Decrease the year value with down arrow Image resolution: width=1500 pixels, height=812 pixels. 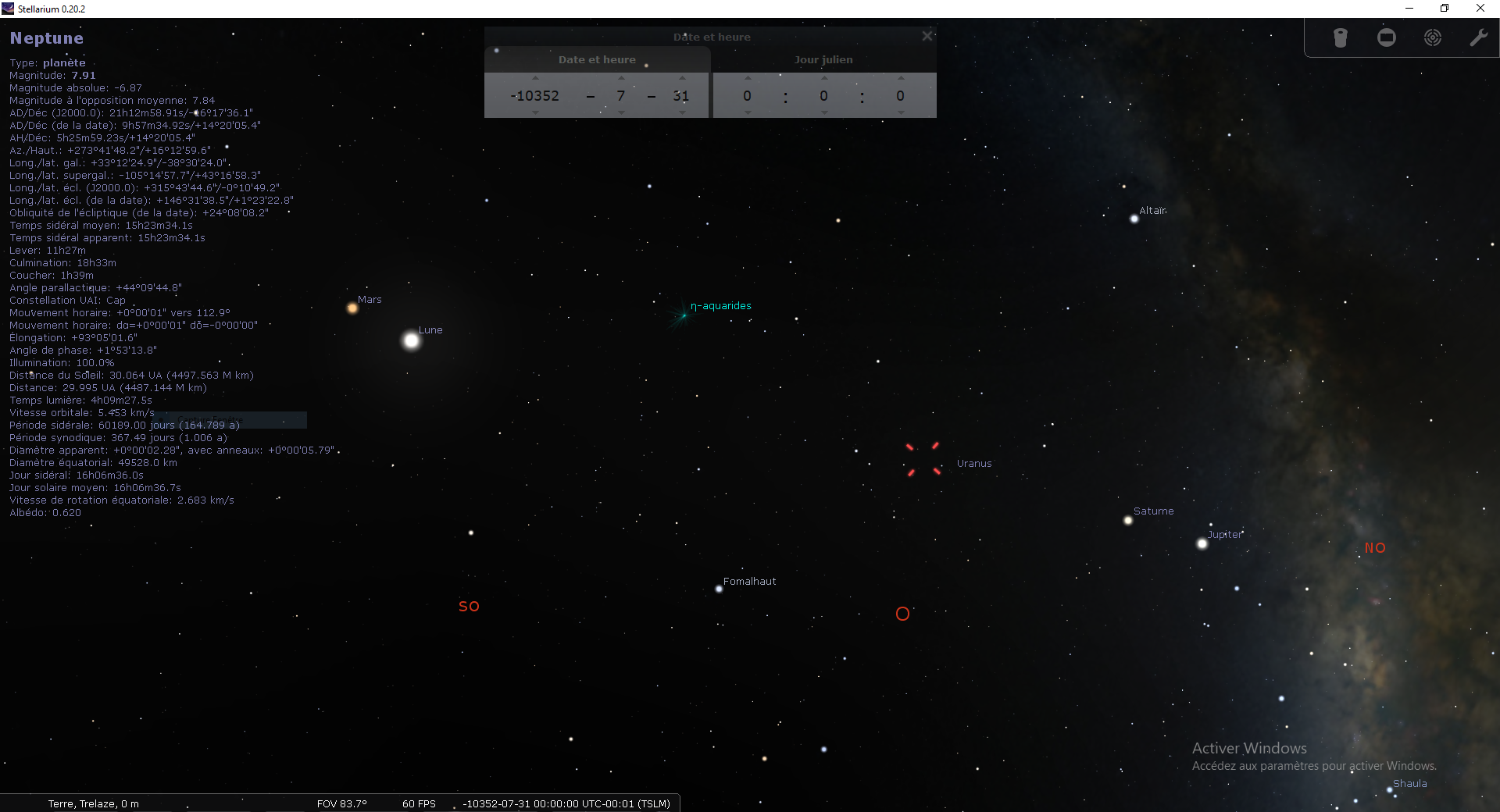click(x=535, y=112)
